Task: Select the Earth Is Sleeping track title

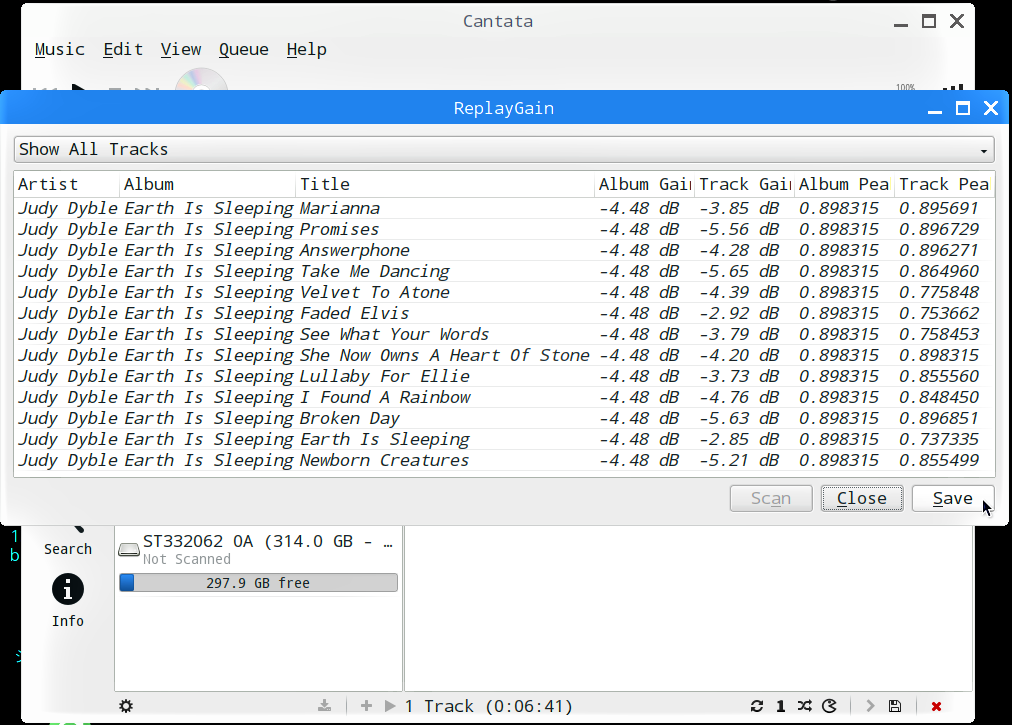Action: 385,440
